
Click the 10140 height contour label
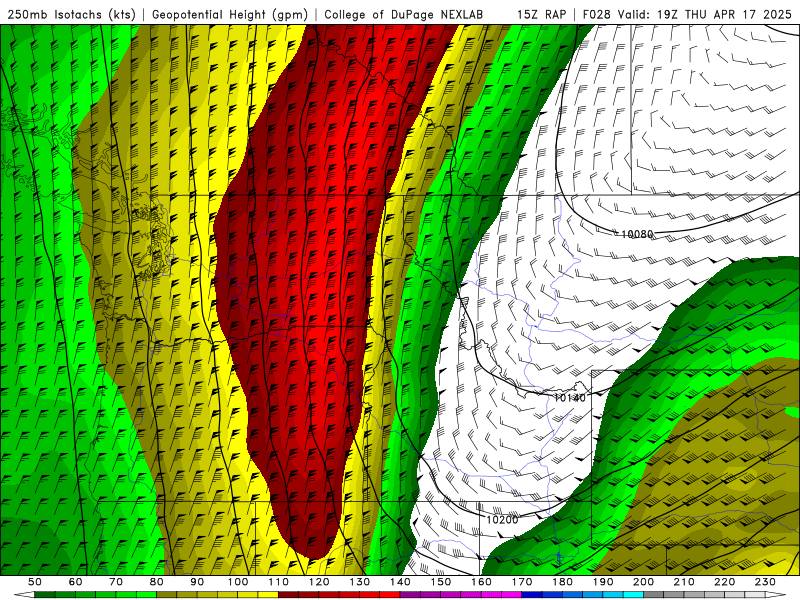click(569, 397)
